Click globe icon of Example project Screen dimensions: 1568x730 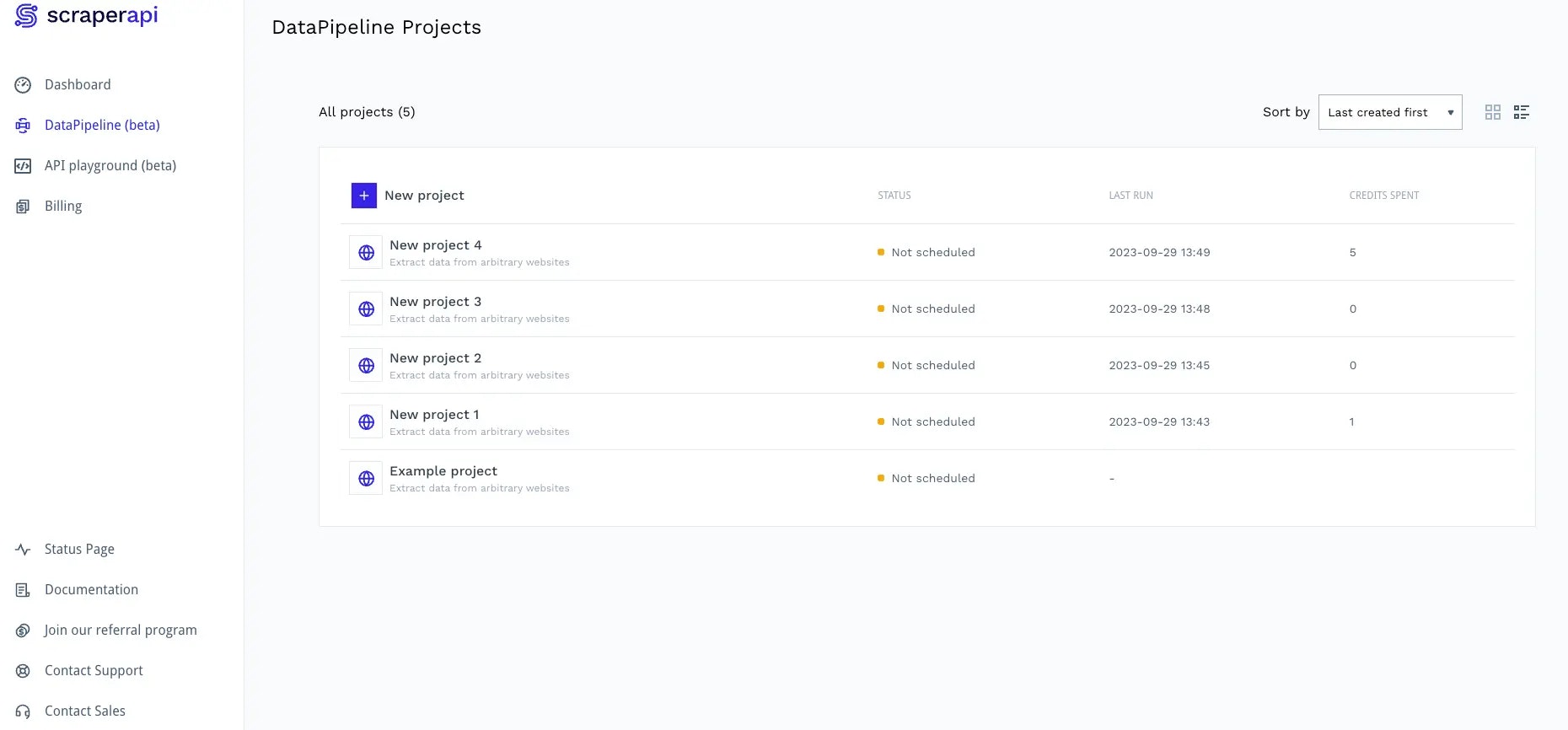click(366, 479)
